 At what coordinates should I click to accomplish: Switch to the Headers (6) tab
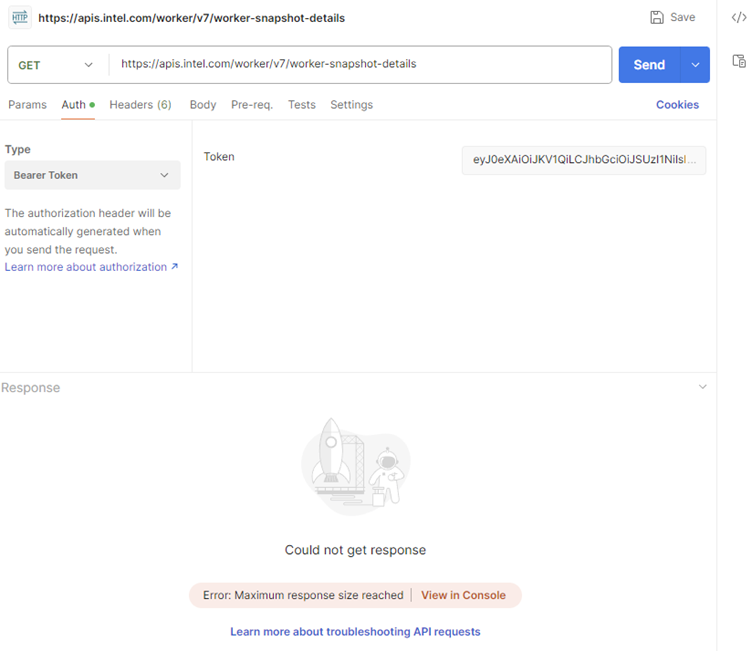(x=140, y=105)
